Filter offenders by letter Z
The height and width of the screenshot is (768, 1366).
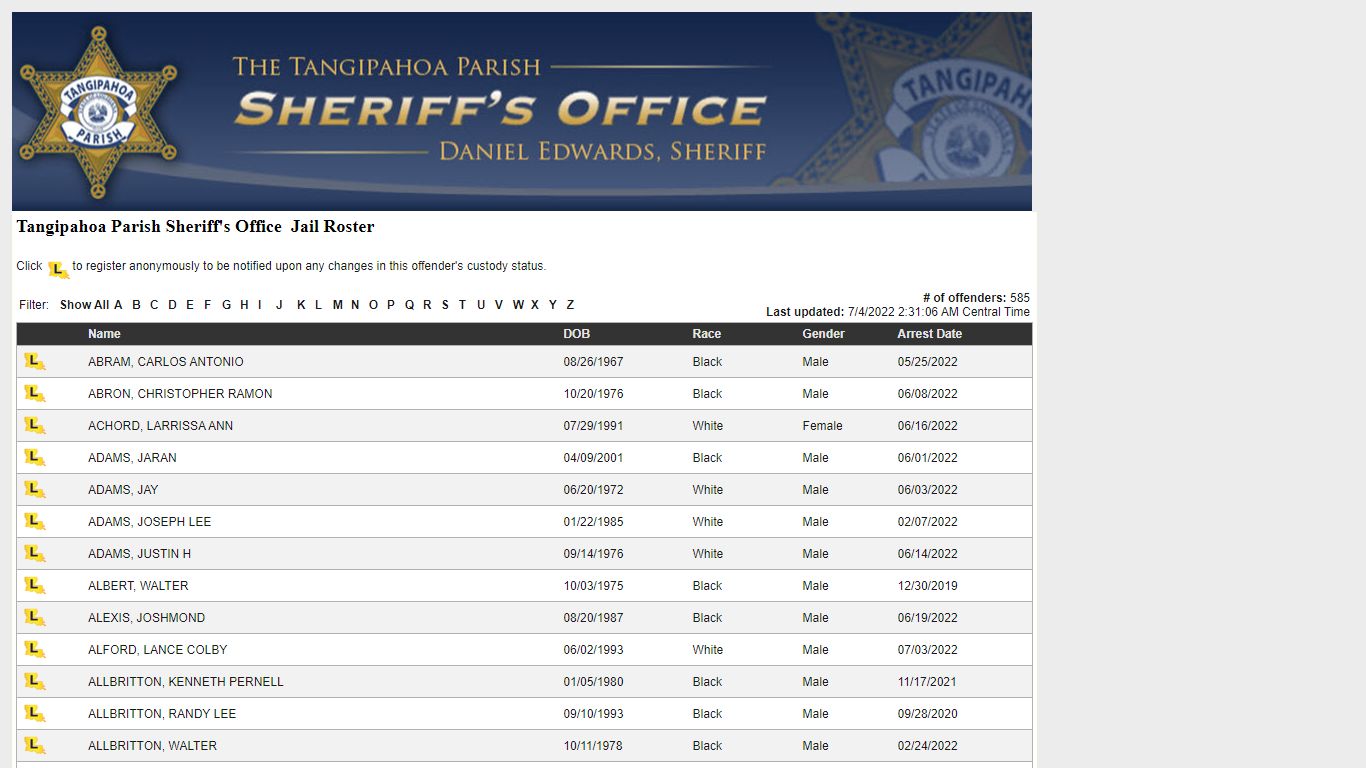click(570, 305)
